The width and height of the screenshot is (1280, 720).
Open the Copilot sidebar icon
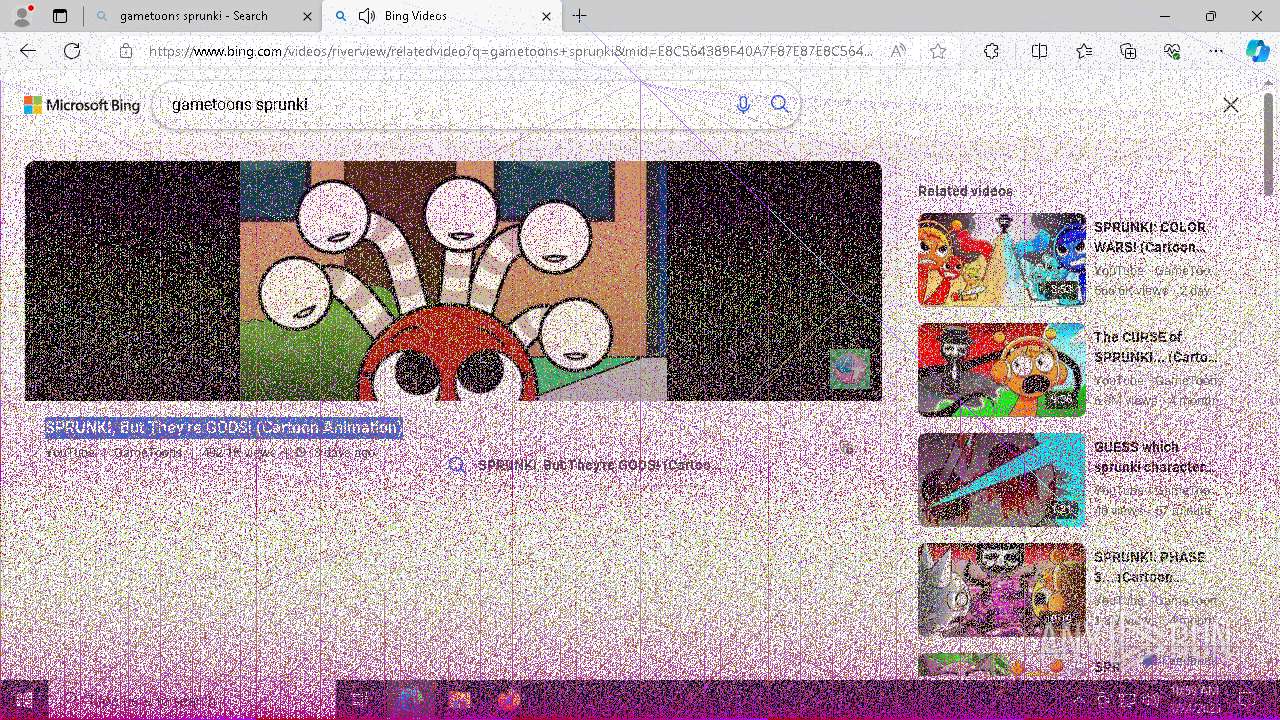(x=1257, y=51)
